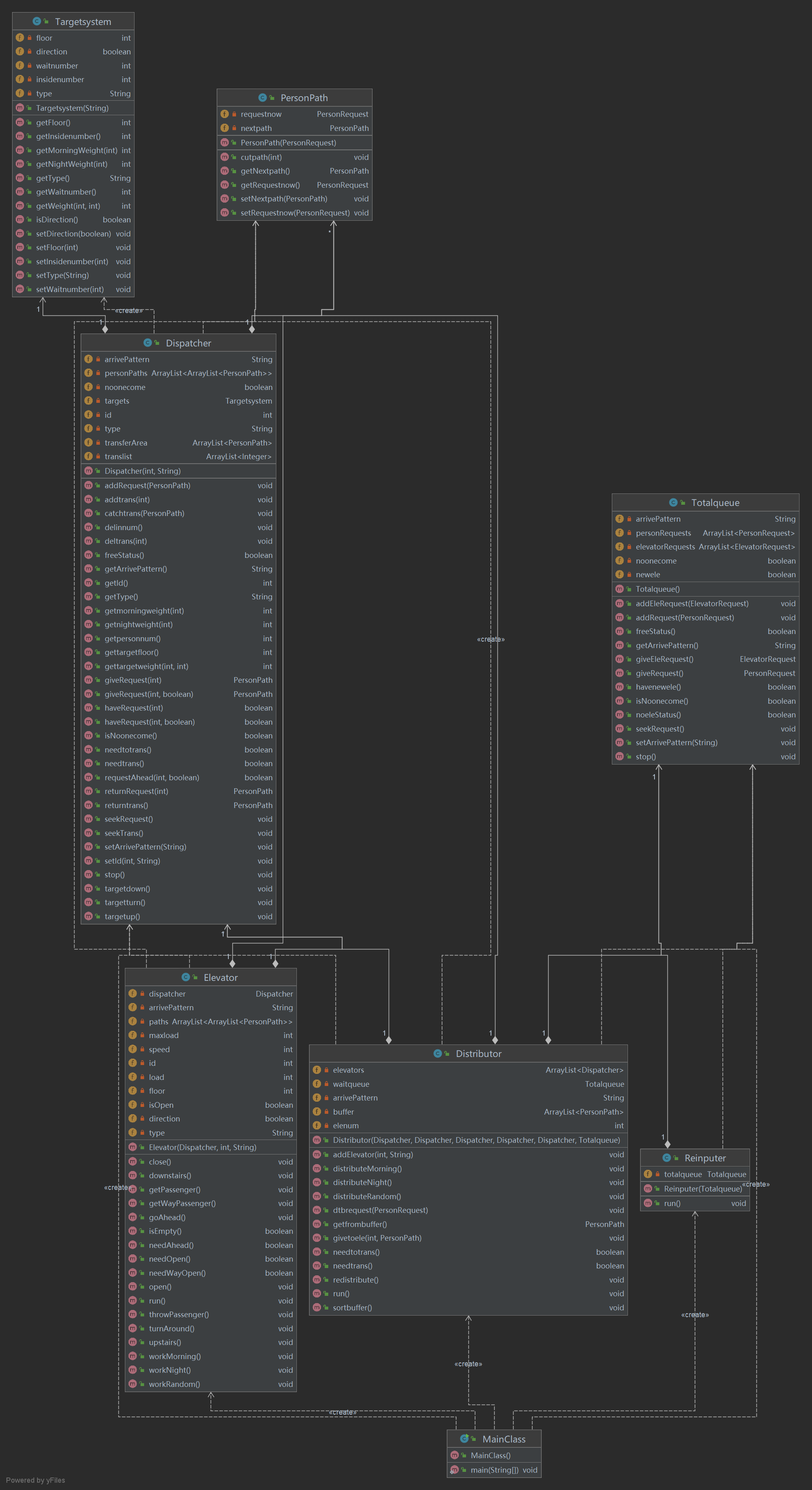812x1490 pixels.
Task: Click the Powered by yFiles label
Action: (35, 1480)
